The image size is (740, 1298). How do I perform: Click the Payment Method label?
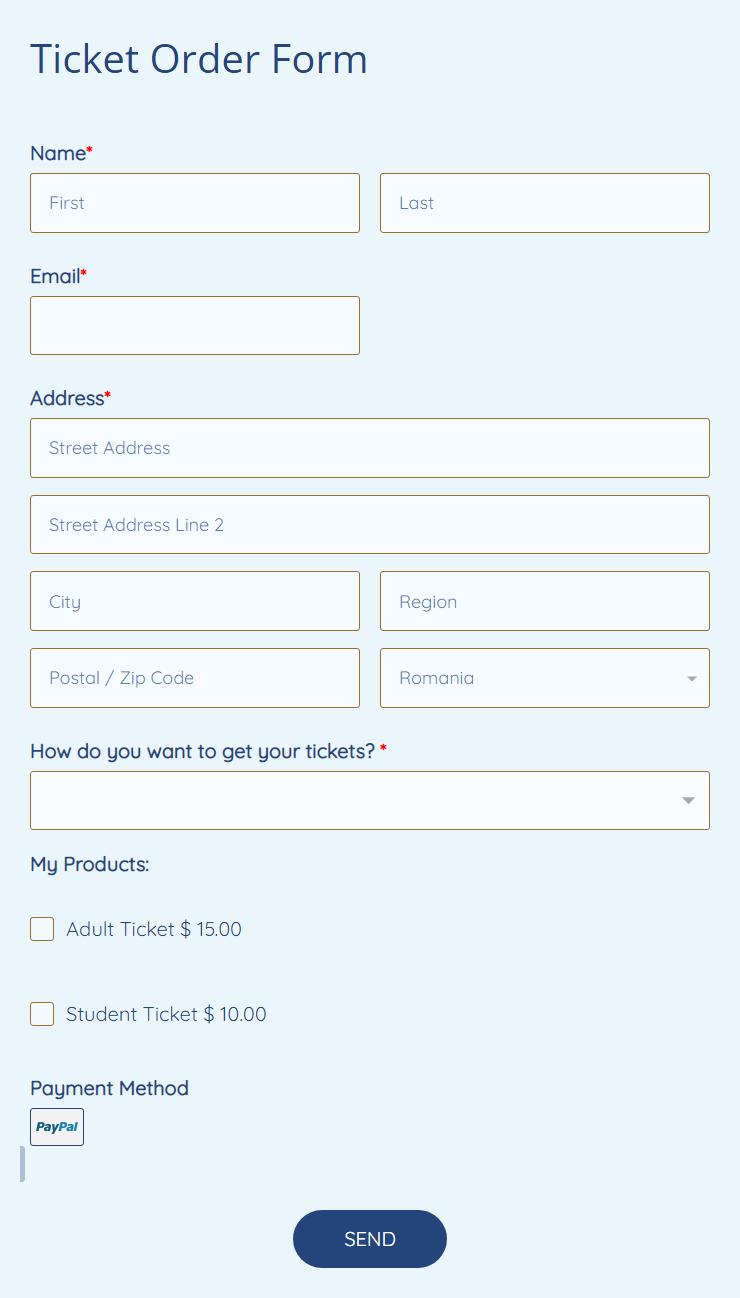(x=109, y=1088)
